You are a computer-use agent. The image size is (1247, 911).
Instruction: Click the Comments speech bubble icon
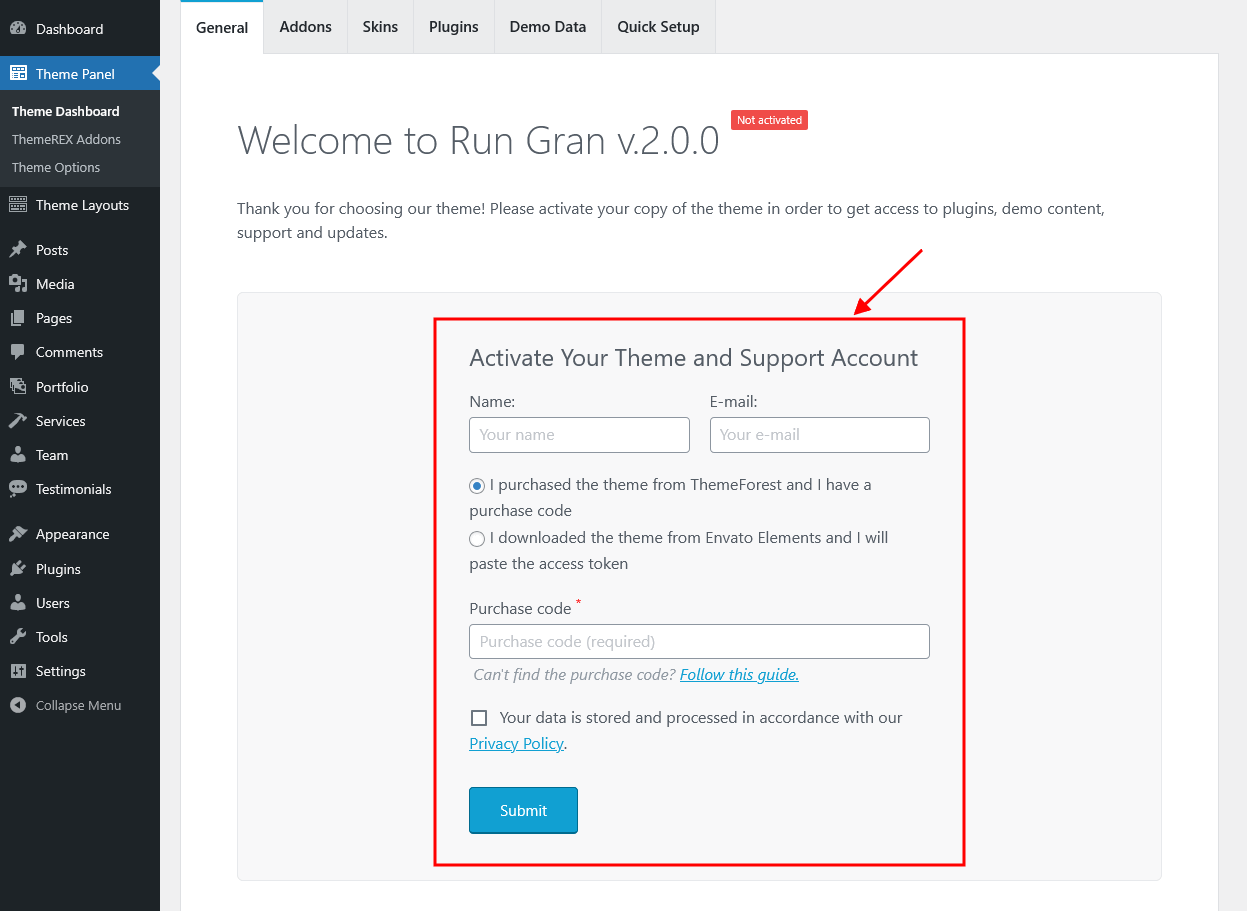tap(18, 352)
